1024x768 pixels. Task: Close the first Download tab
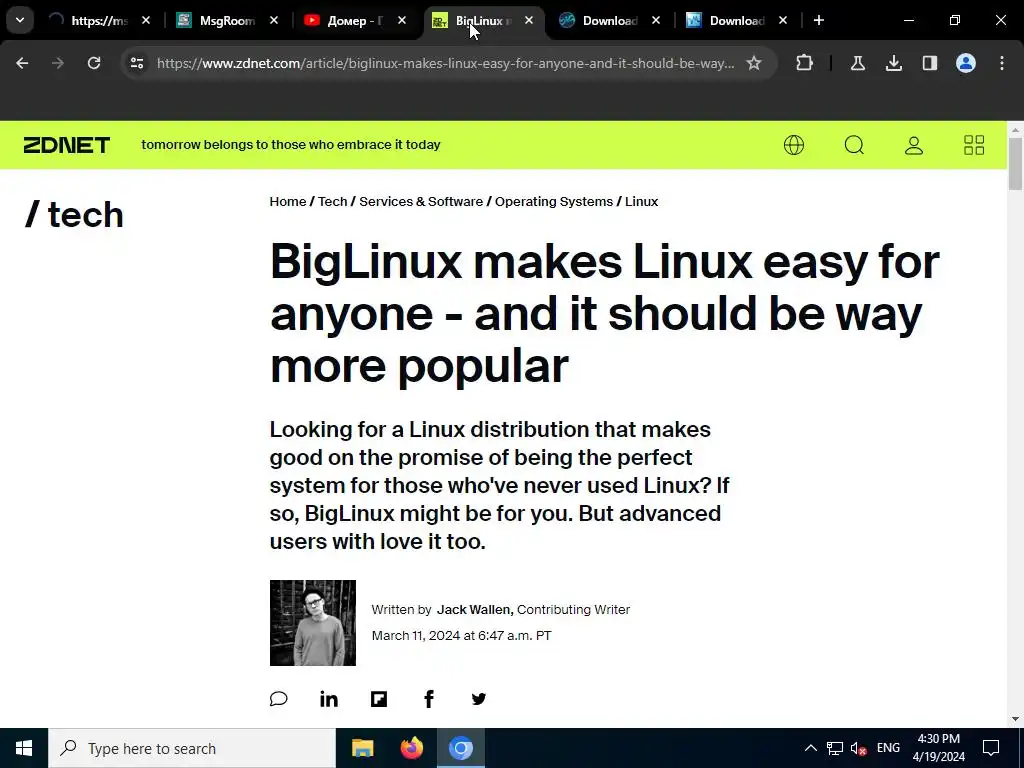pos(656,20)
